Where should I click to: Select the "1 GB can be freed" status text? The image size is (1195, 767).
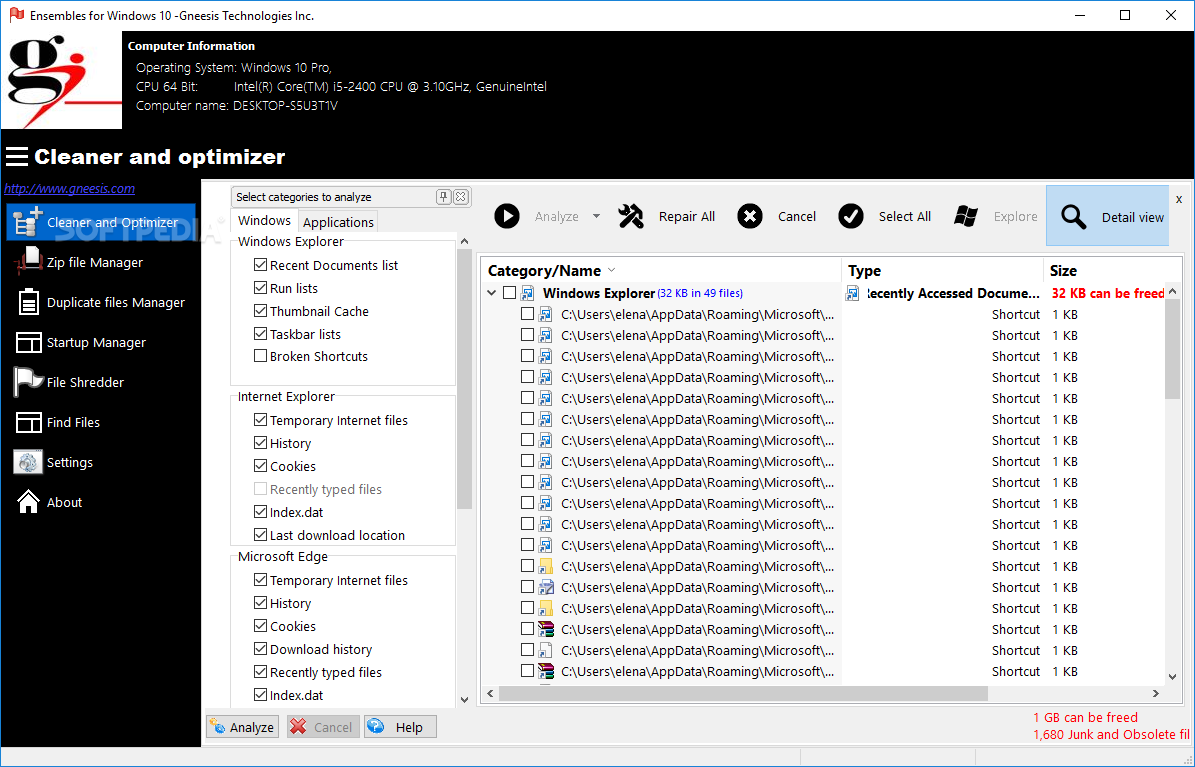[1085, 717]
